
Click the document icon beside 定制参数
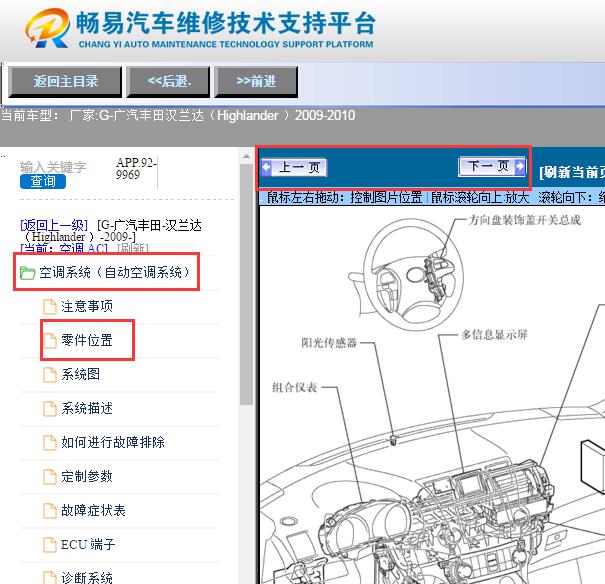49,476
